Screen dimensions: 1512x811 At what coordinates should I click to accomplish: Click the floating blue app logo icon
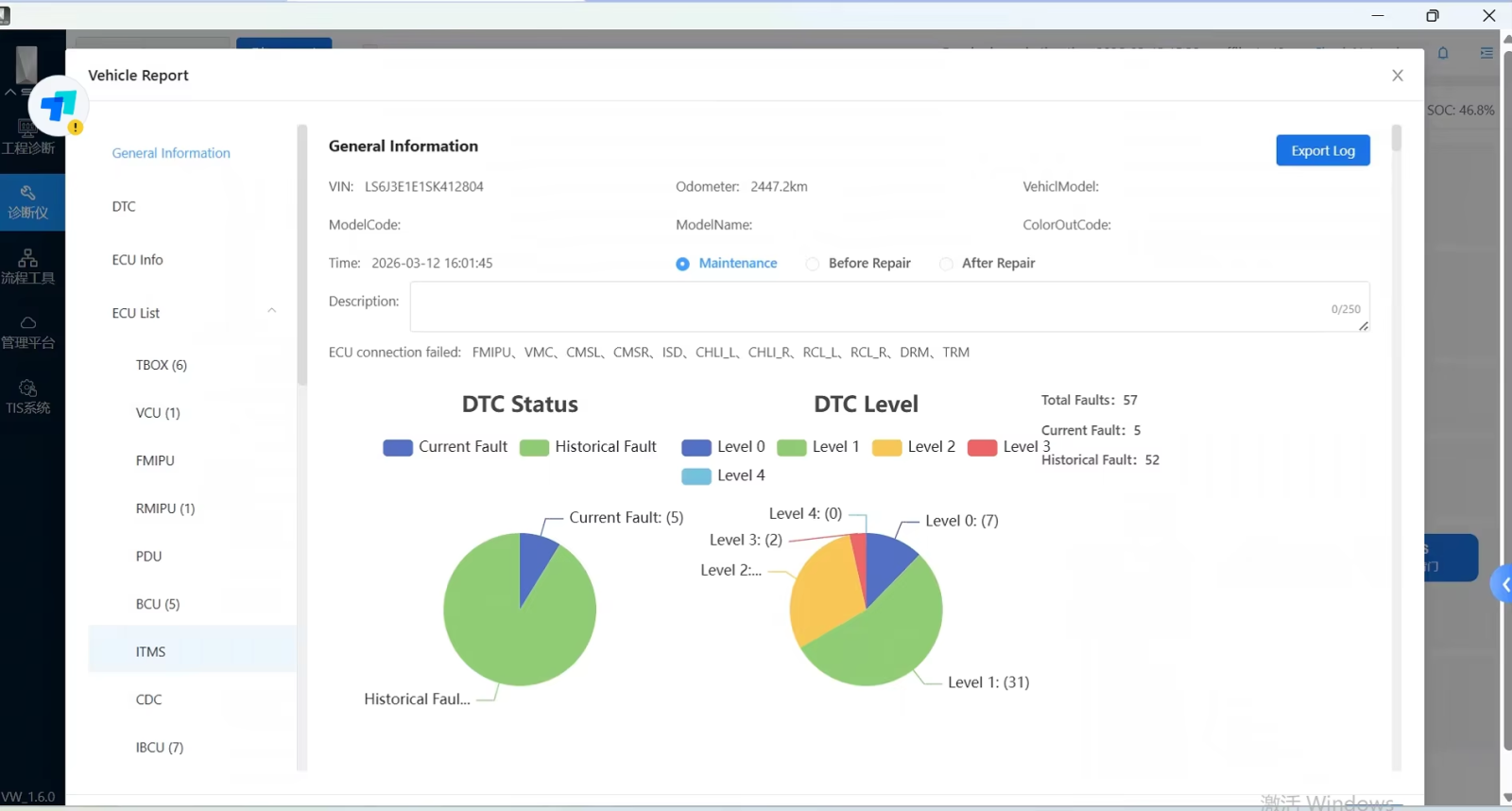point(59,106)
